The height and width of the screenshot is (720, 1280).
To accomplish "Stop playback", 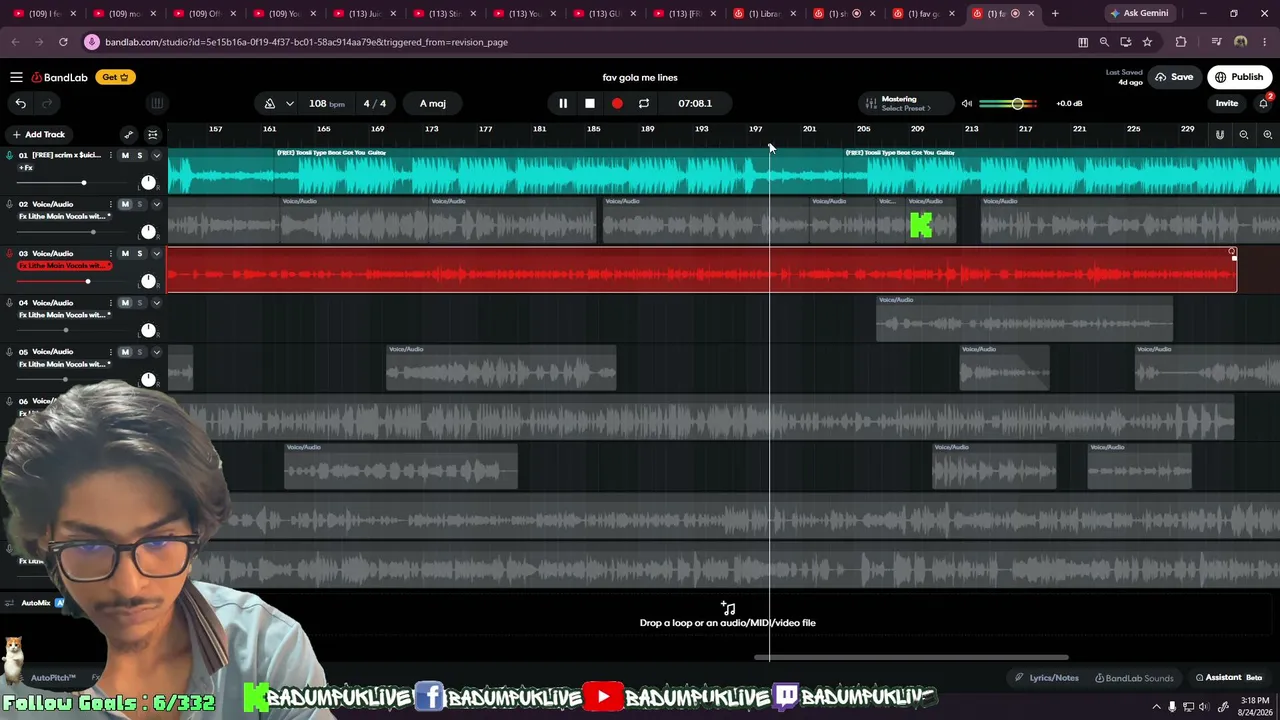I will (x=590, y=103).
